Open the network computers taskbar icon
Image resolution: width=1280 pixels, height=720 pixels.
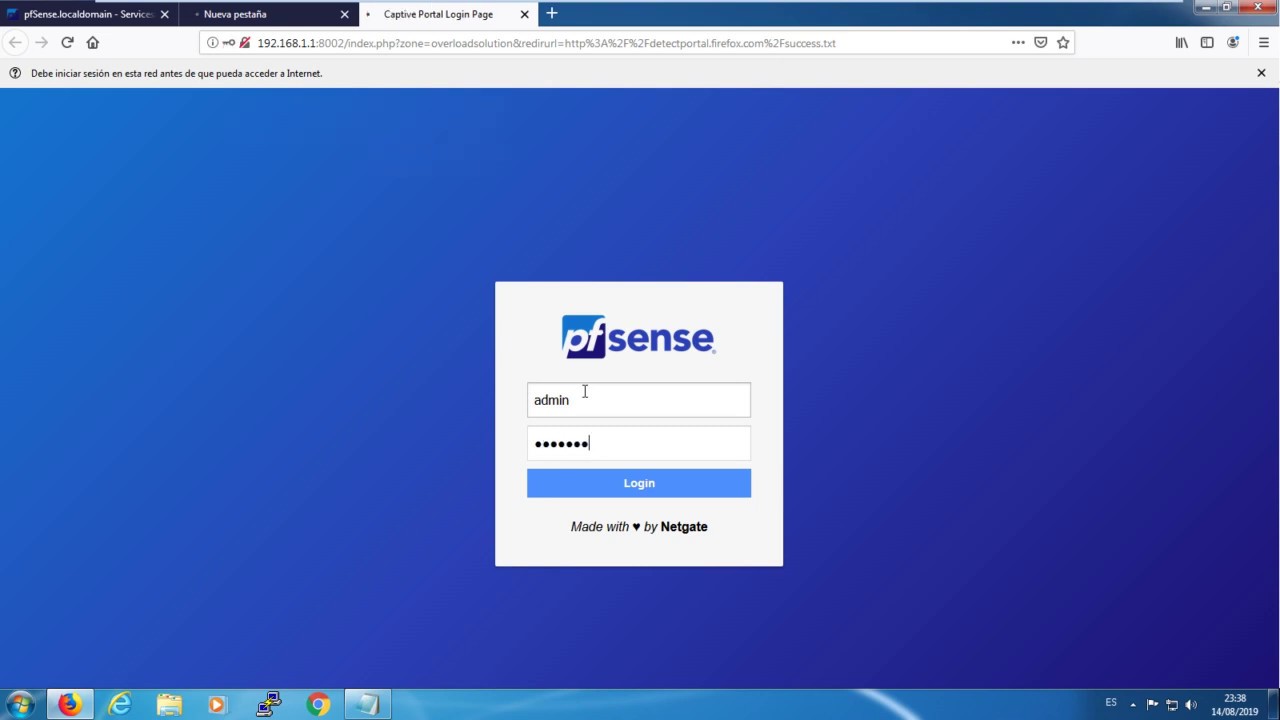[x=268, y=704]
